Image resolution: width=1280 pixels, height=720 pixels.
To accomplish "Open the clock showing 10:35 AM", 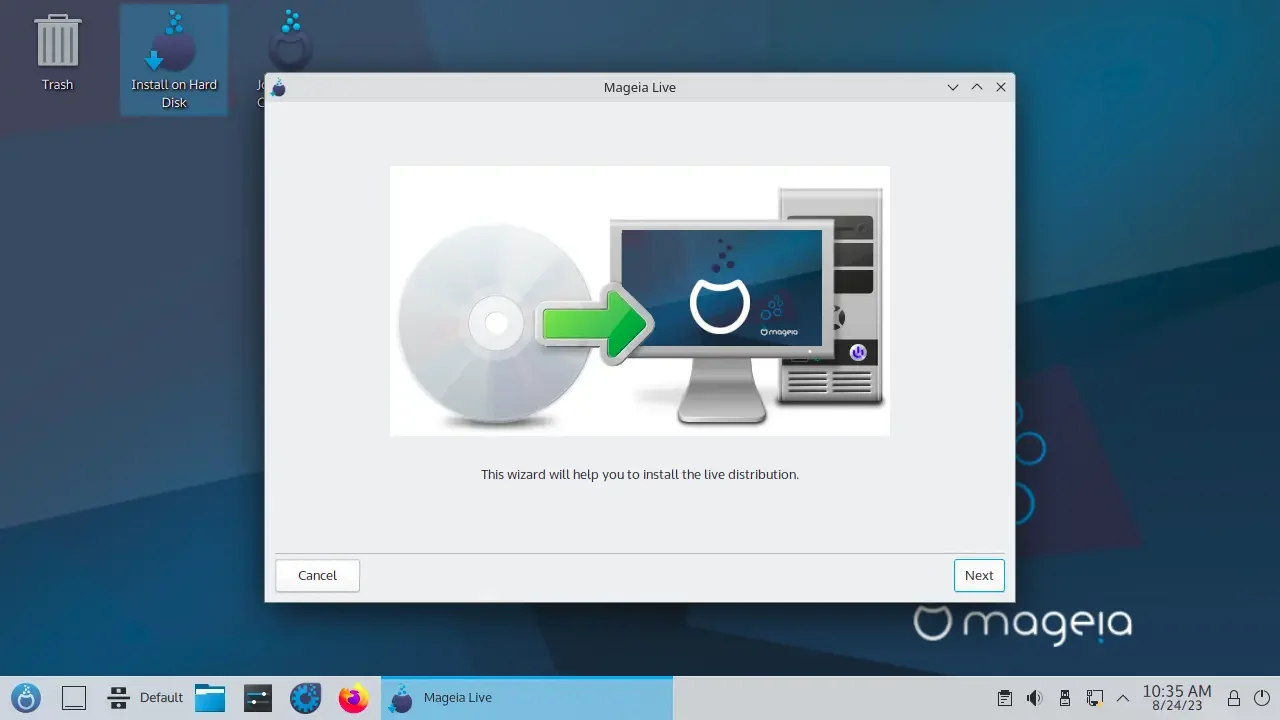I will (1177, 697).
